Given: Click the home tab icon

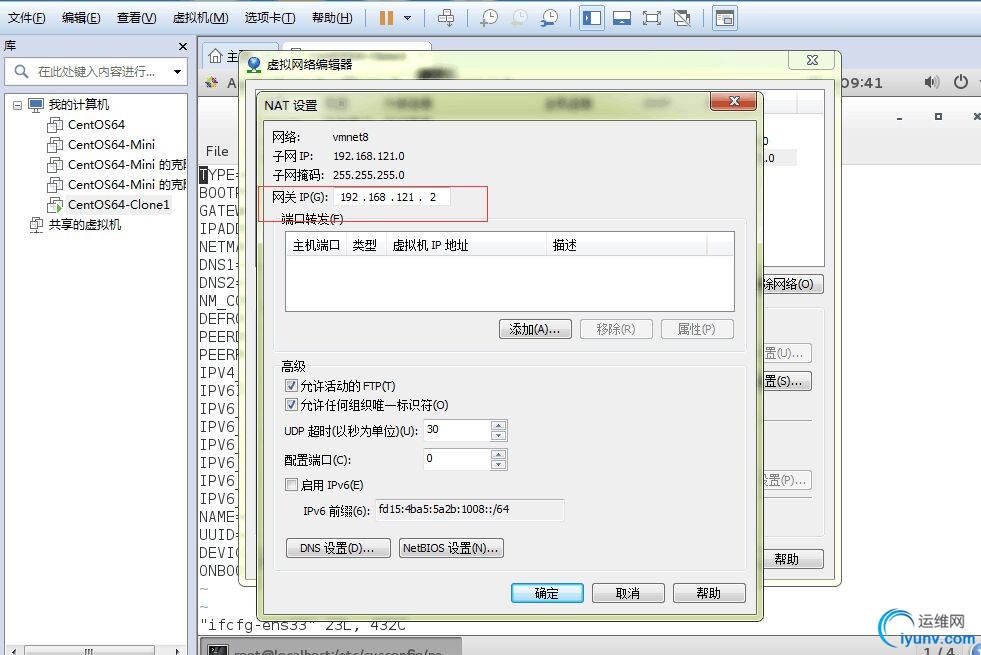Looking at the screenshot, I should [215, 56].
